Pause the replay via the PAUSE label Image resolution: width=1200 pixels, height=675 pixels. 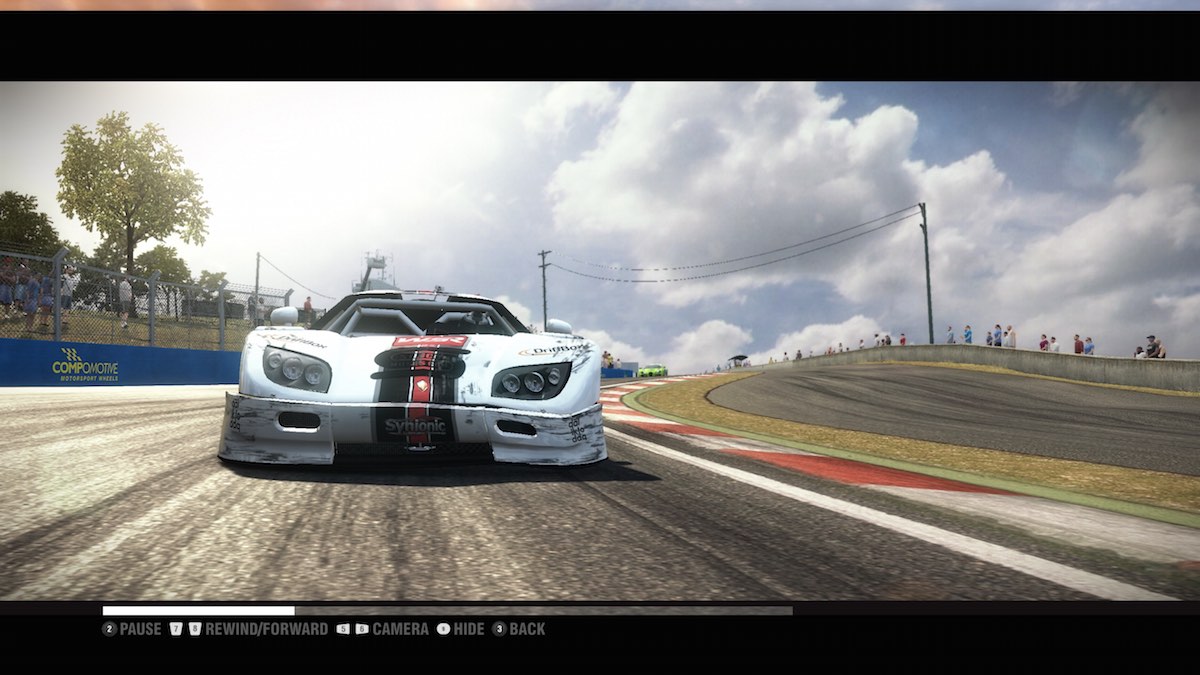140,629
